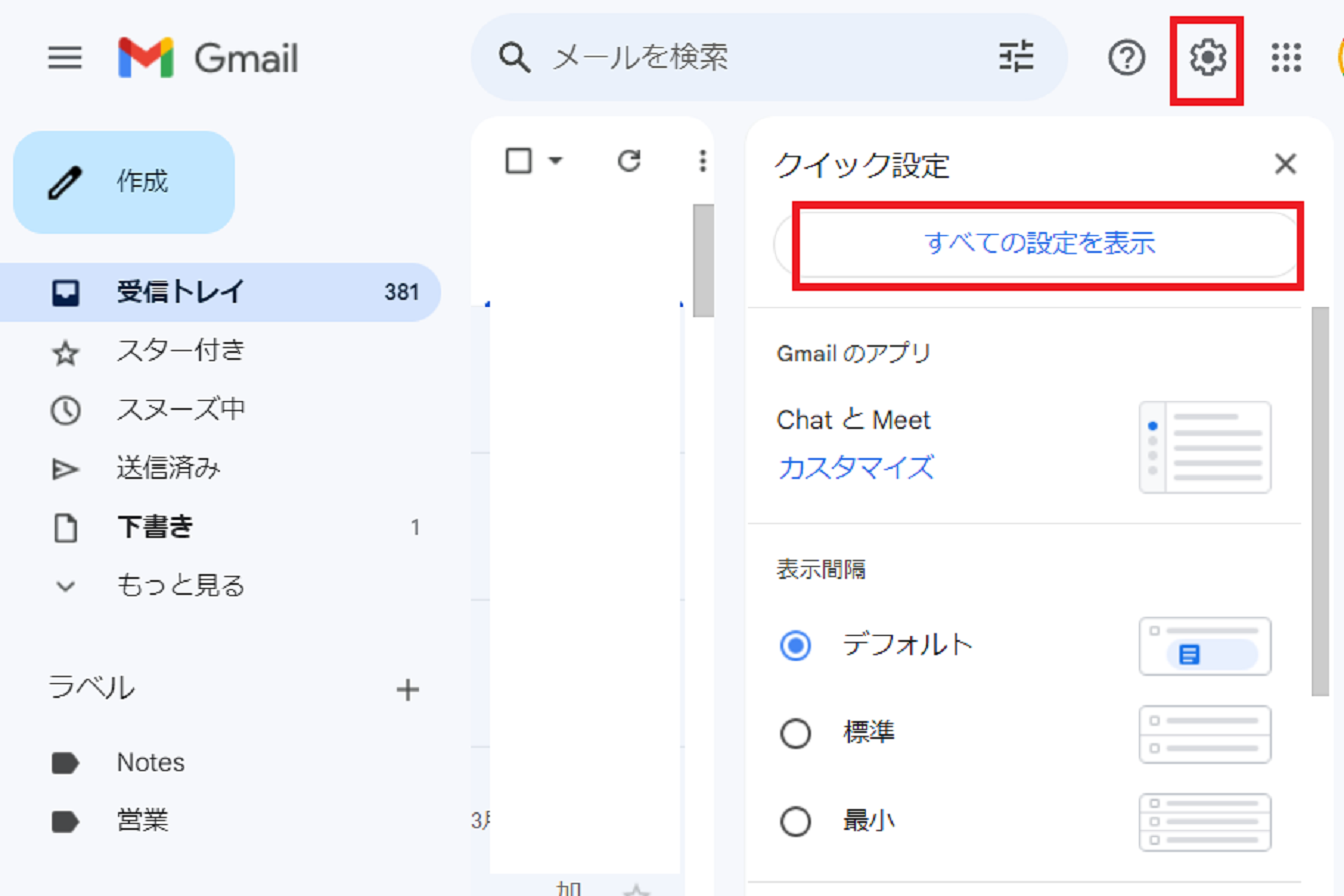Open the Help question mark icon
Image resolution: width=1344 pixels, height=896 pixels.
click(x=1127, y=59)
